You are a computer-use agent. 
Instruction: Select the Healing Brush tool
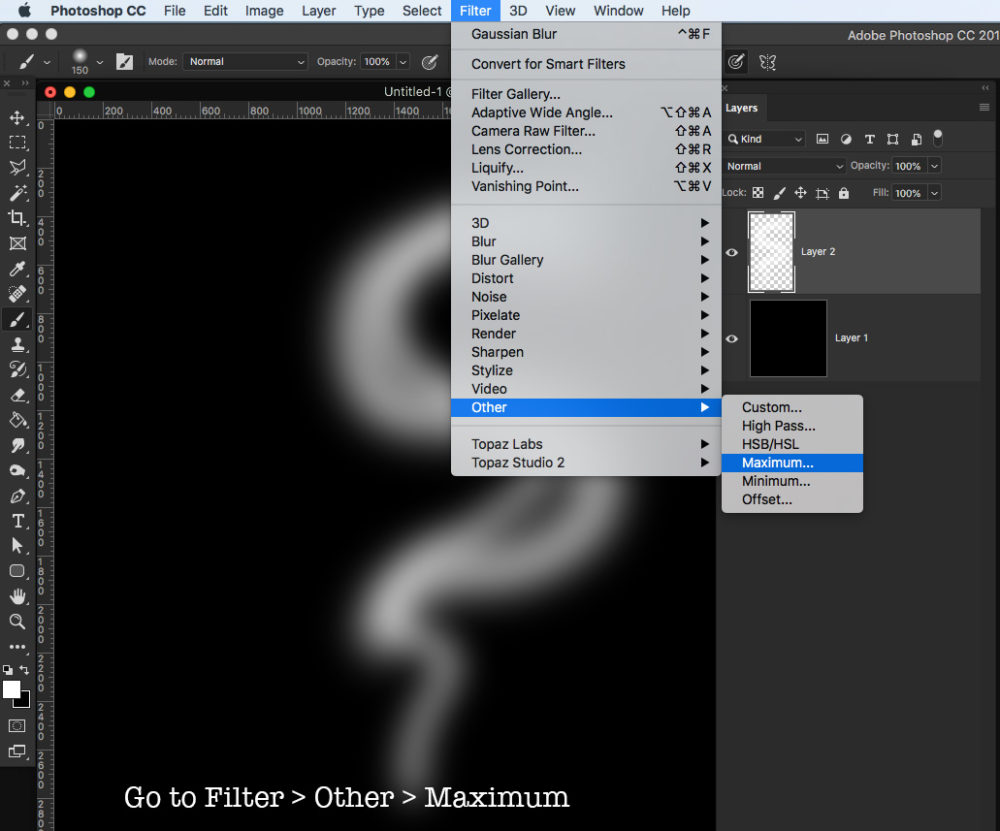[17, 293]
